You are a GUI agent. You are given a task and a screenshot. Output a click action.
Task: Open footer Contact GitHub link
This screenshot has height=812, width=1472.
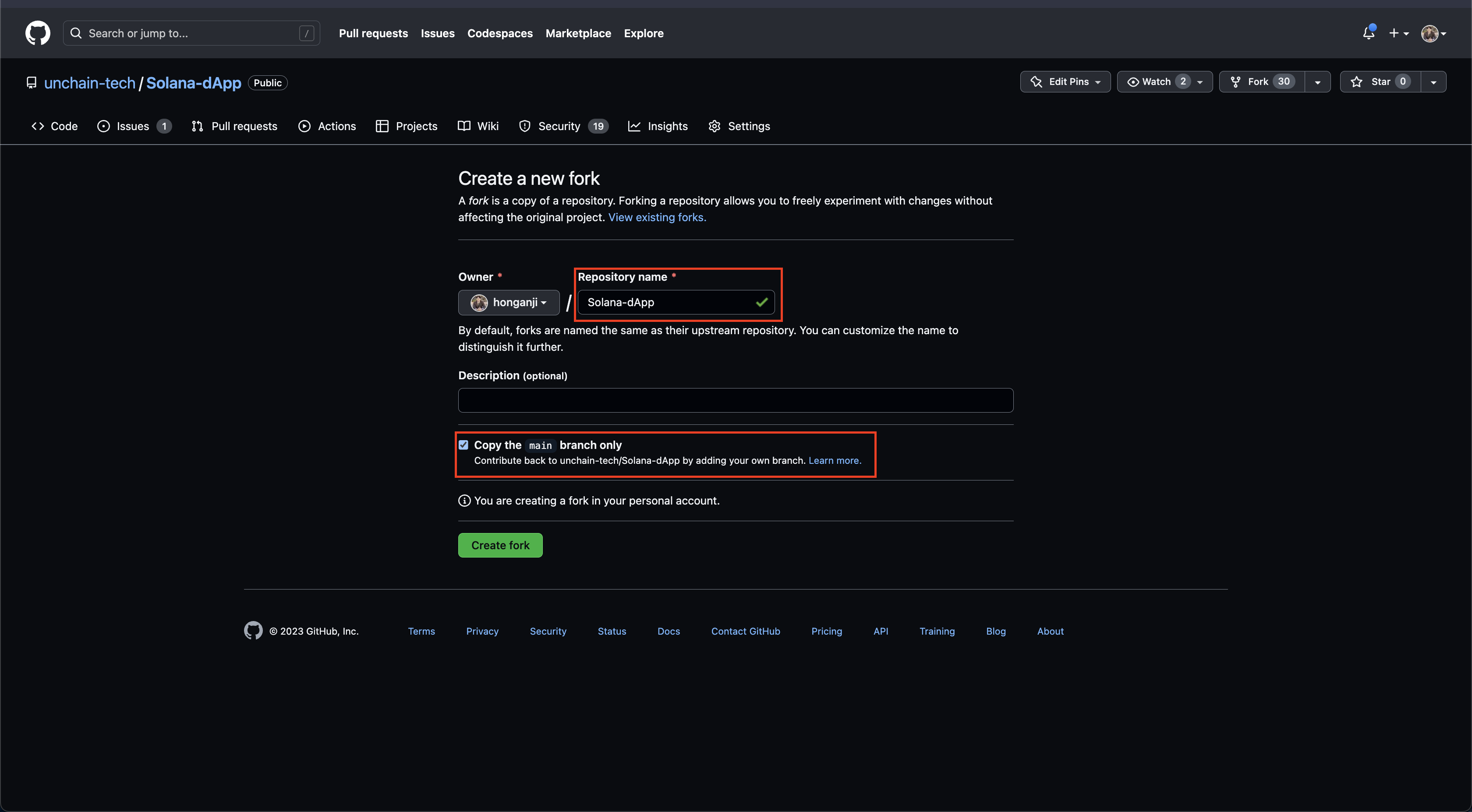click(746, 631)
